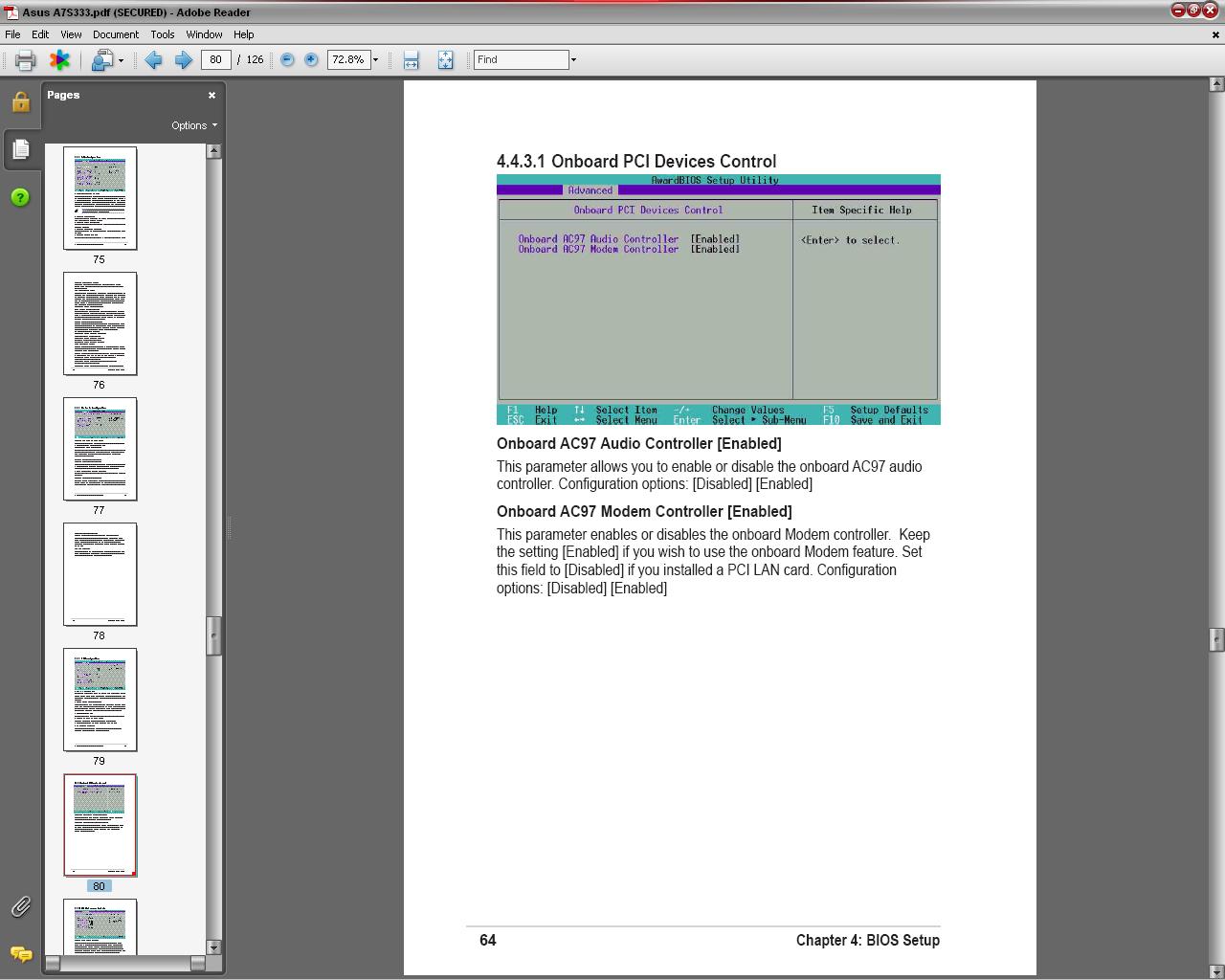Click the security lock icon

point(21,100)
